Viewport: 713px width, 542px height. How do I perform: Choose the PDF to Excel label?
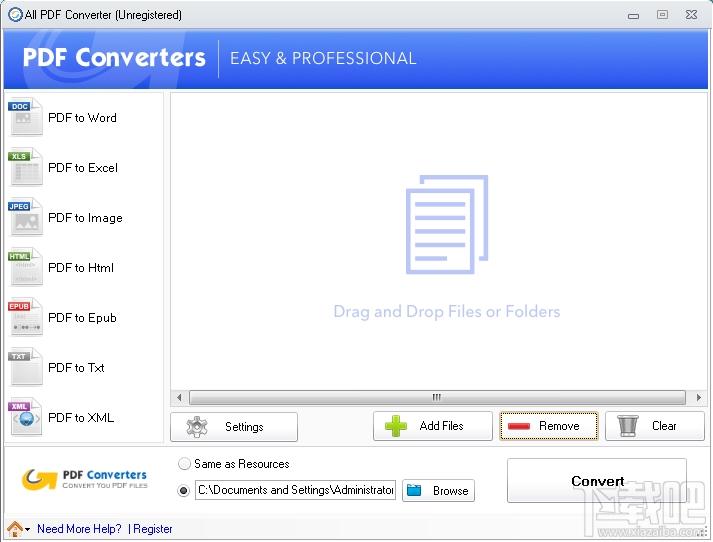point(83,168)
